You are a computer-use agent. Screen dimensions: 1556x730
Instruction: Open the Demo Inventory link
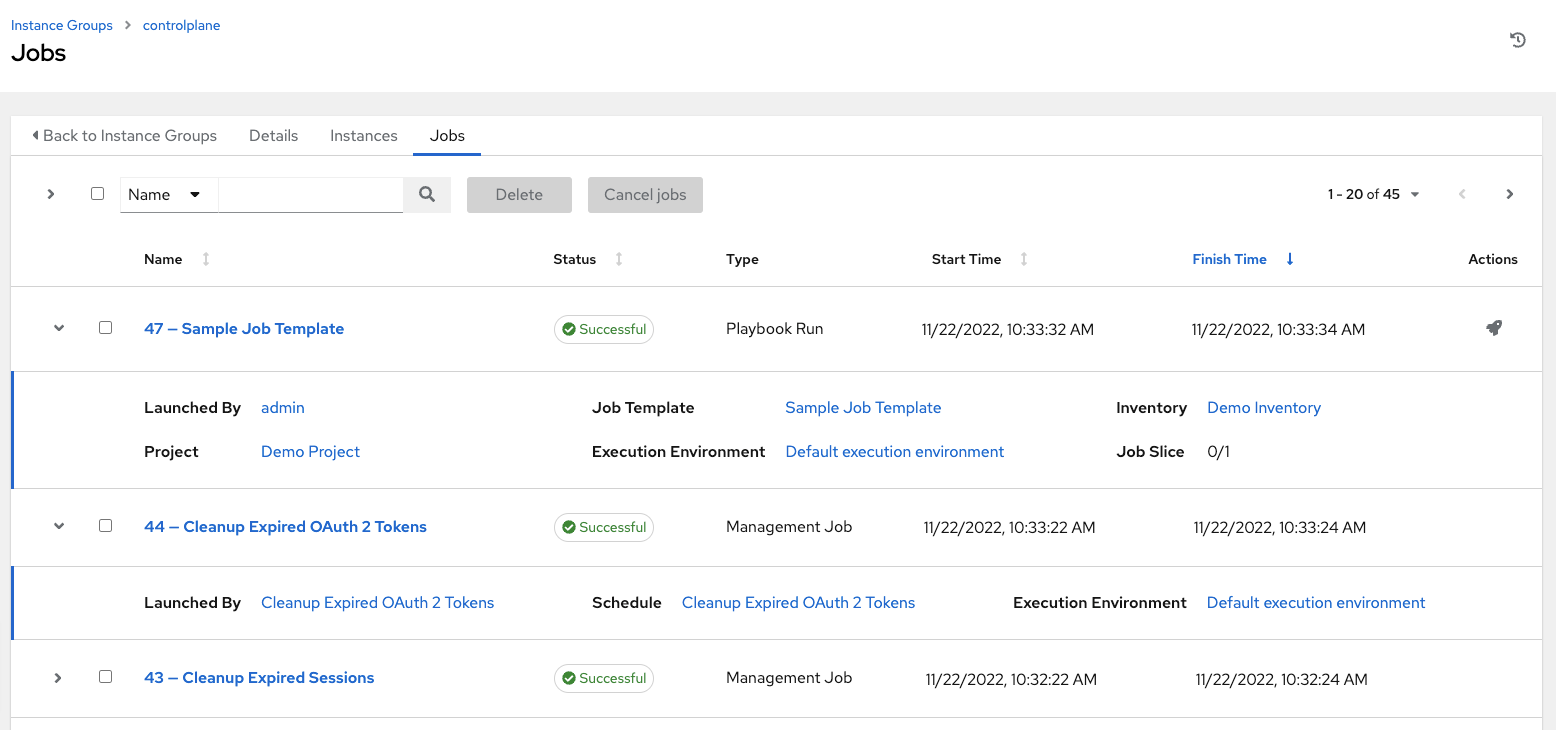(x=1263, y=407)
